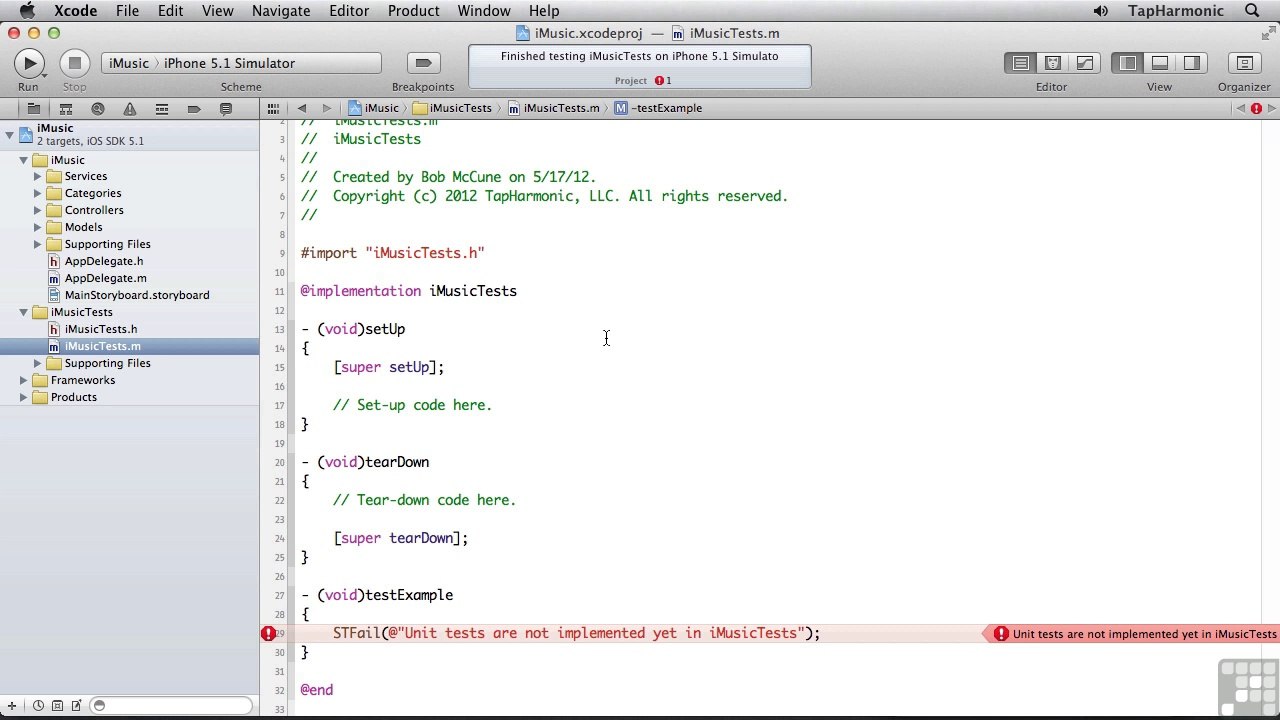The width and height of the screenshot is (1280, 720).
Task: Open the Xcode menu
Action: click(x=75, y=11)
